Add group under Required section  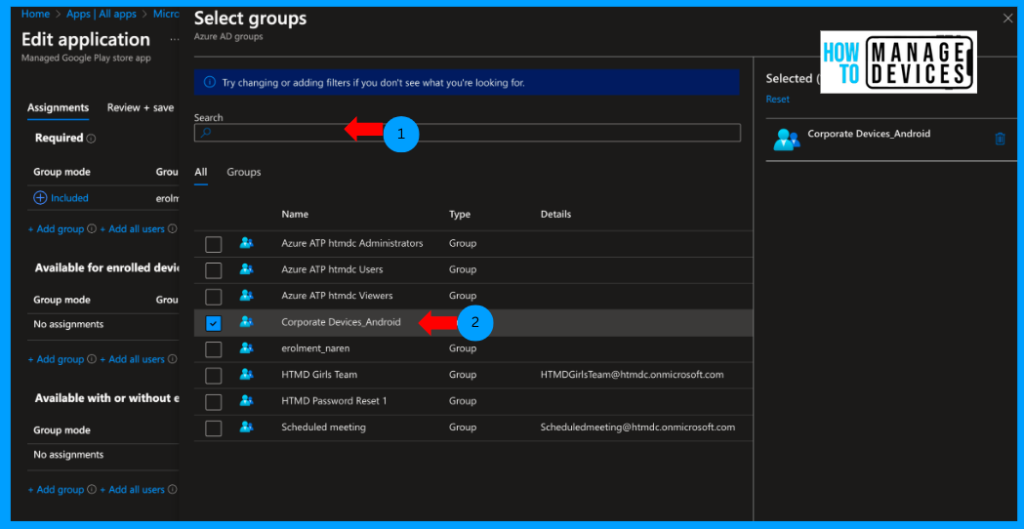pyautogui.click(x=56, y=229)
